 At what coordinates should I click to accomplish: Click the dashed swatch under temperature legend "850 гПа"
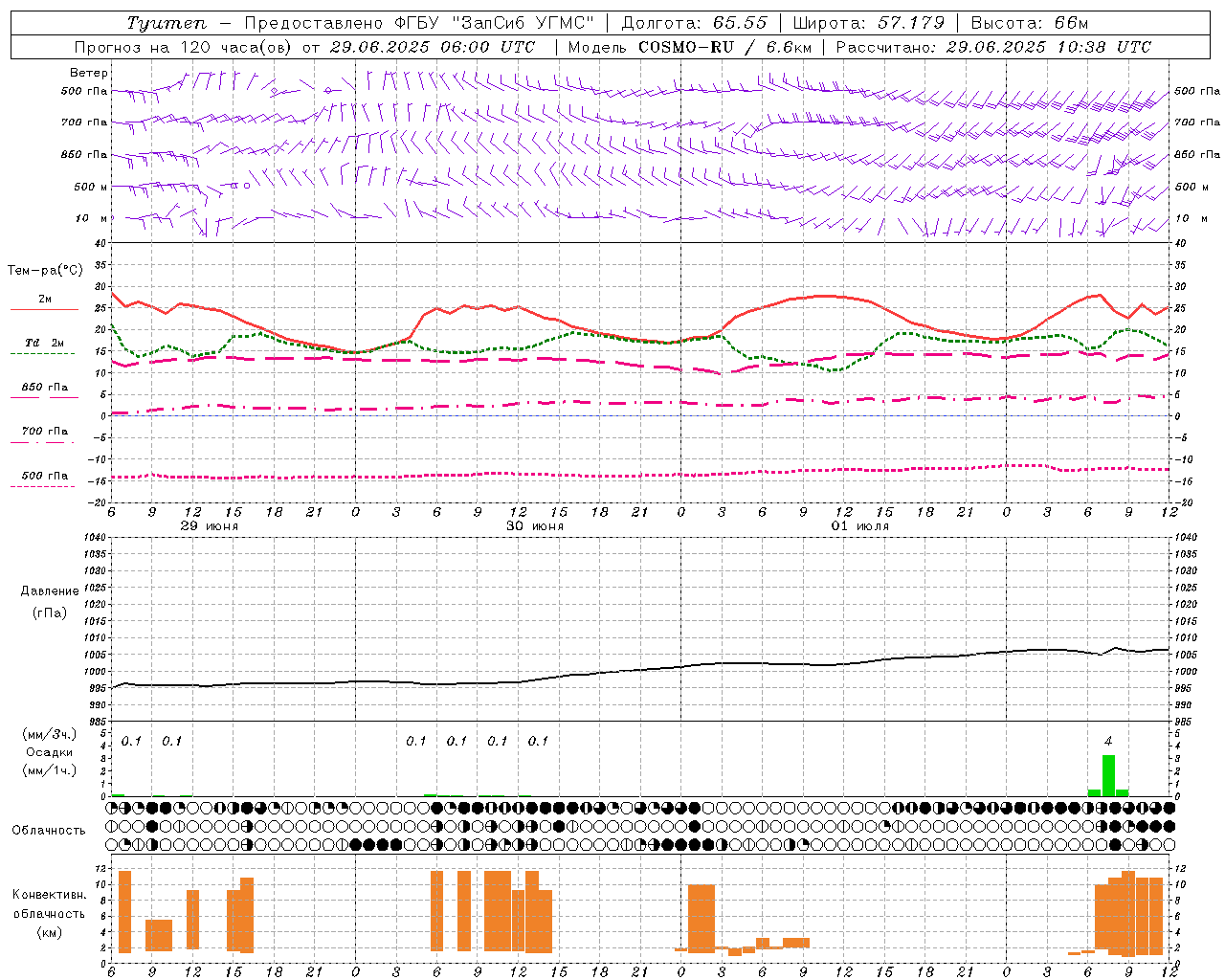(x=44, y=398)
